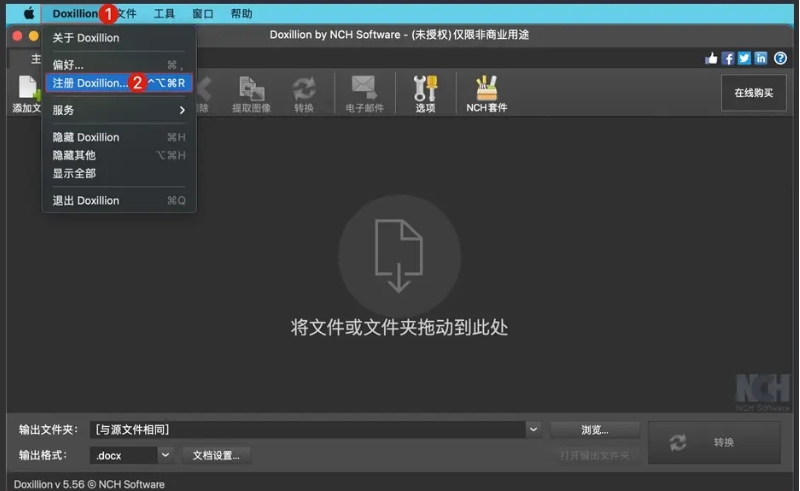Click the 浏览... button
800x491 pixels.
(x=595, y=430)
